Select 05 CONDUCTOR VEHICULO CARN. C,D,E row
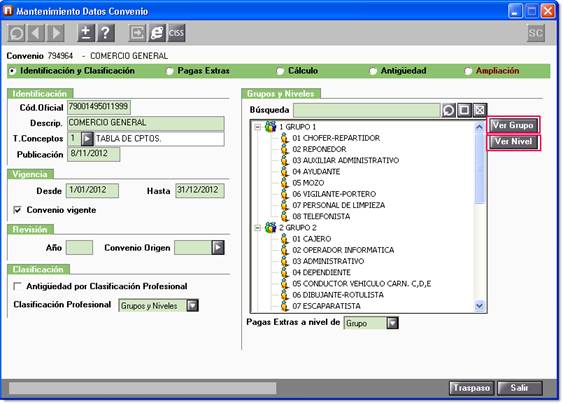Screen dimensions: 563x404 (362, 283)
